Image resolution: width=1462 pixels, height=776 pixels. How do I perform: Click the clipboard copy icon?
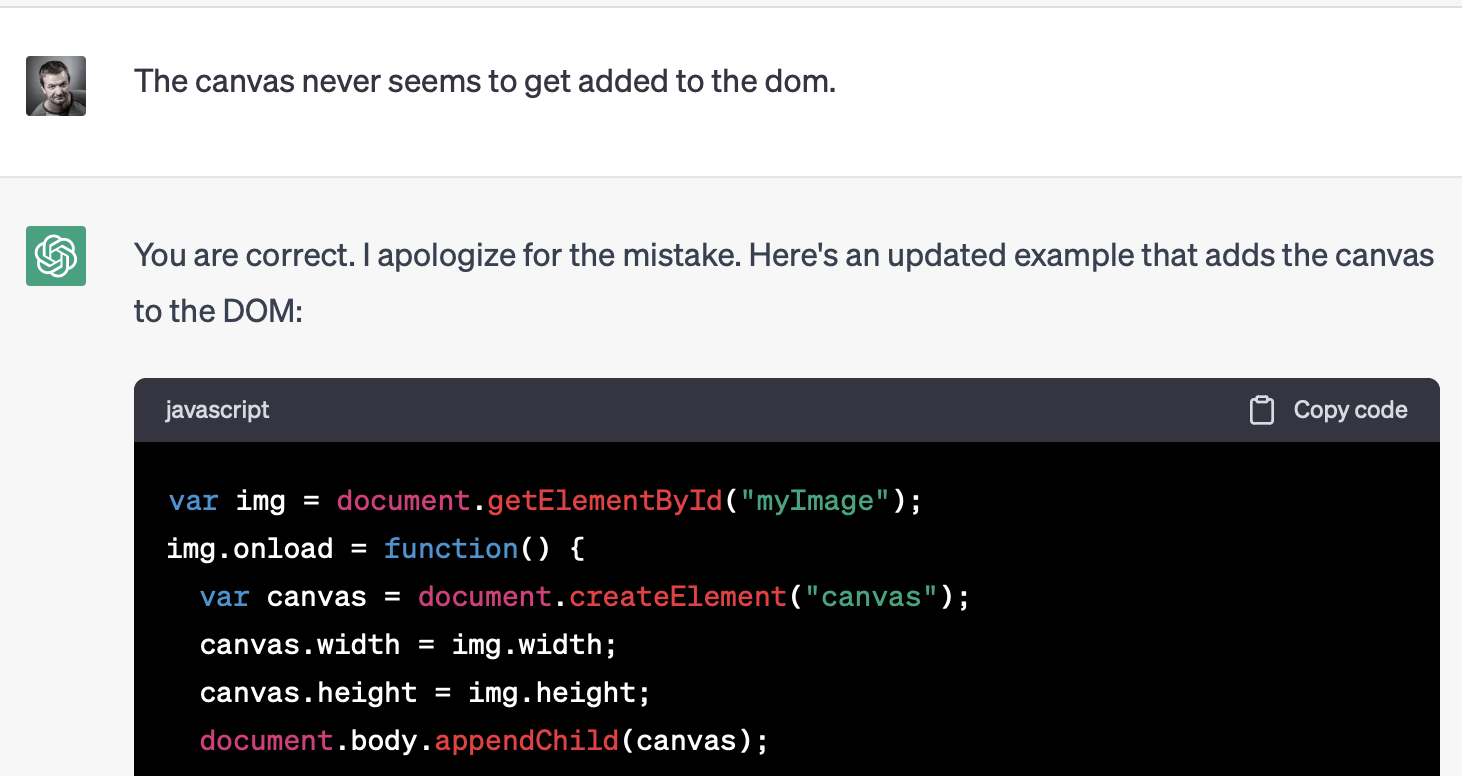point(1262,411)
